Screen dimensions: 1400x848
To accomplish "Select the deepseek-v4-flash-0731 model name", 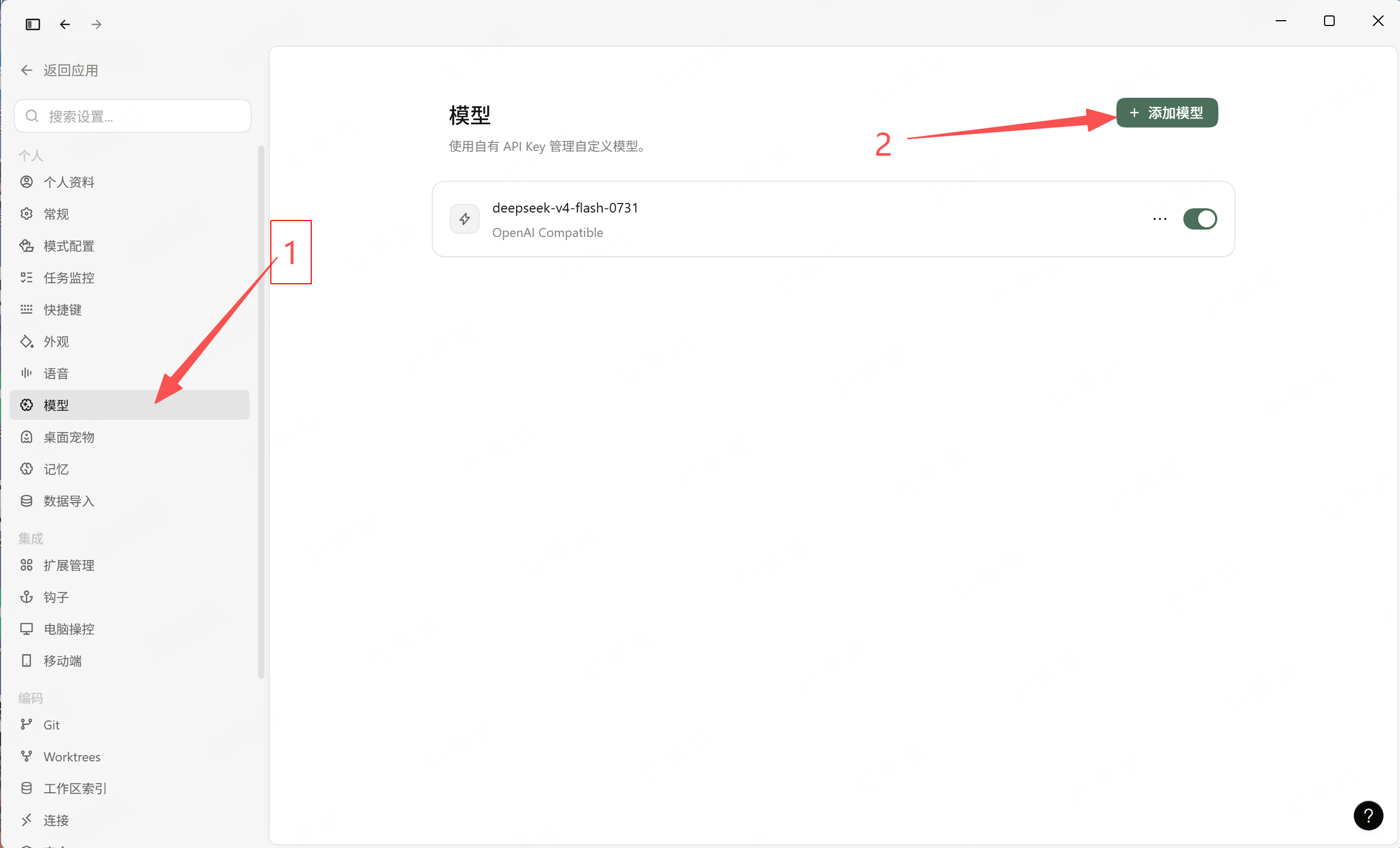I will pyautogui.click(x=565, y=208).
